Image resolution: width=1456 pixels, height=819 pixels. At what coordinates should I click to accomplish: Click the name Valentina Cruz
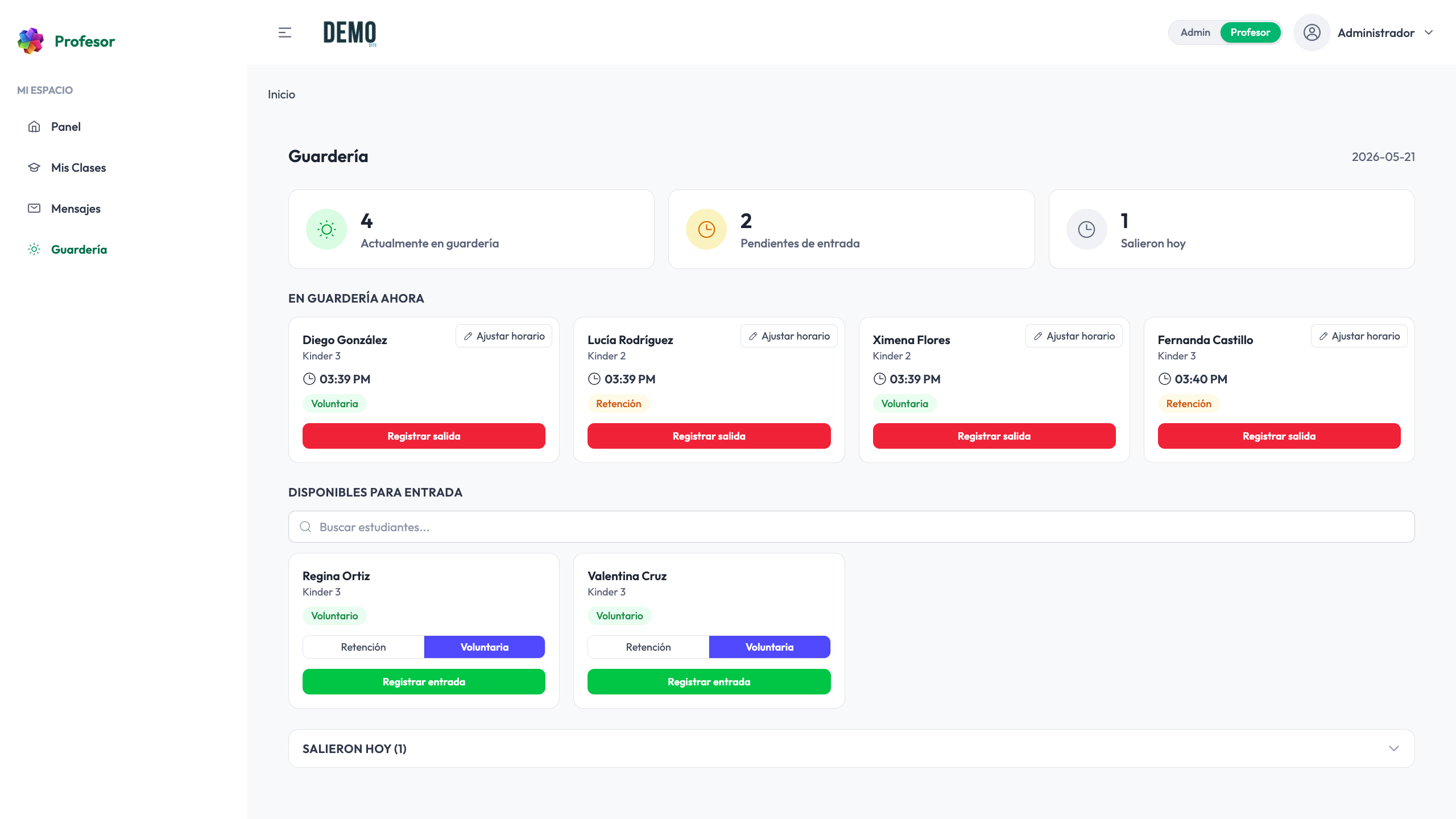(627, 576)
